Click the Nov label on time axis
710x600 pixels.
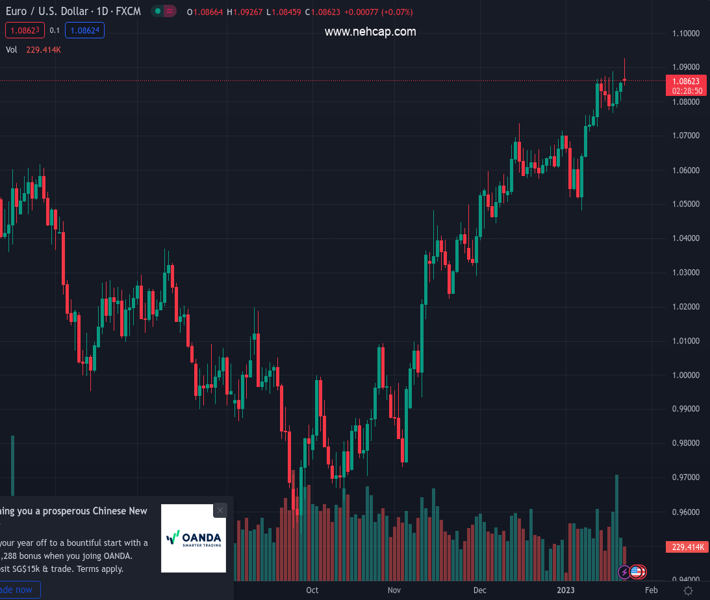394,590
